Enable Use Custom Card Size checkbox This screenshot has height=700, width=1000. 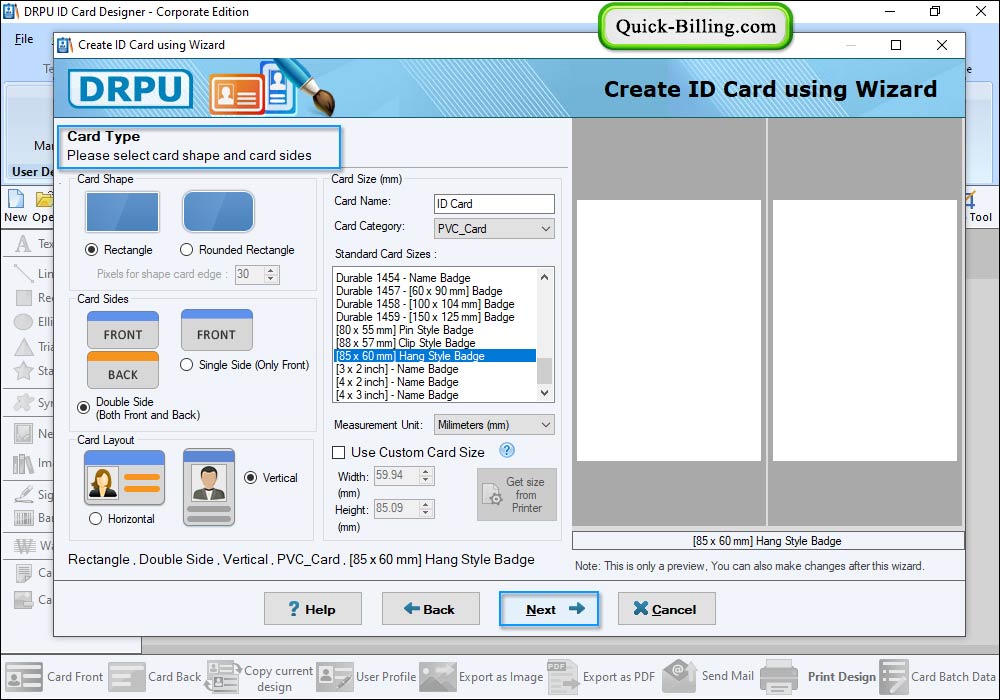point(339,452)
